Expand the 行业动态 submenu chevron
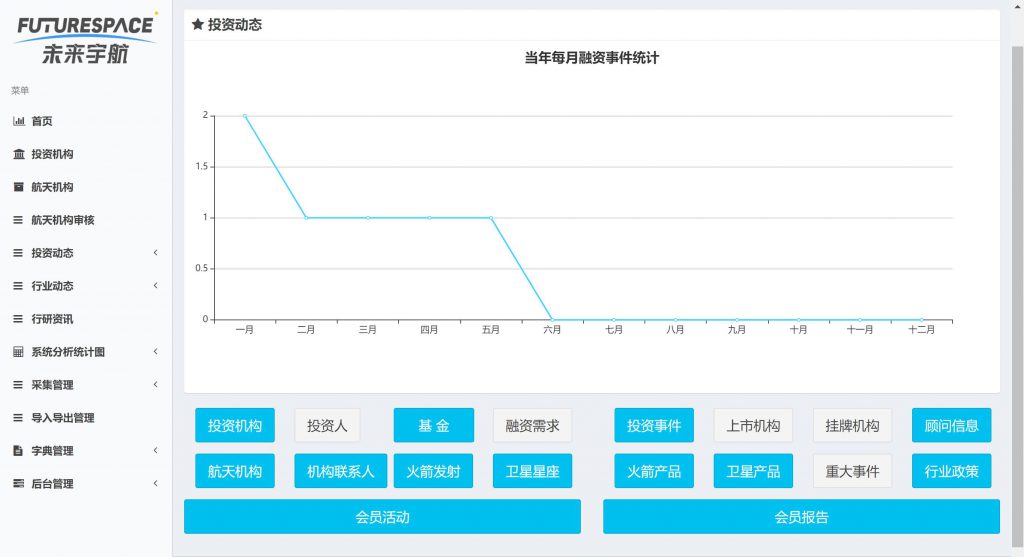 coord(155,285)
